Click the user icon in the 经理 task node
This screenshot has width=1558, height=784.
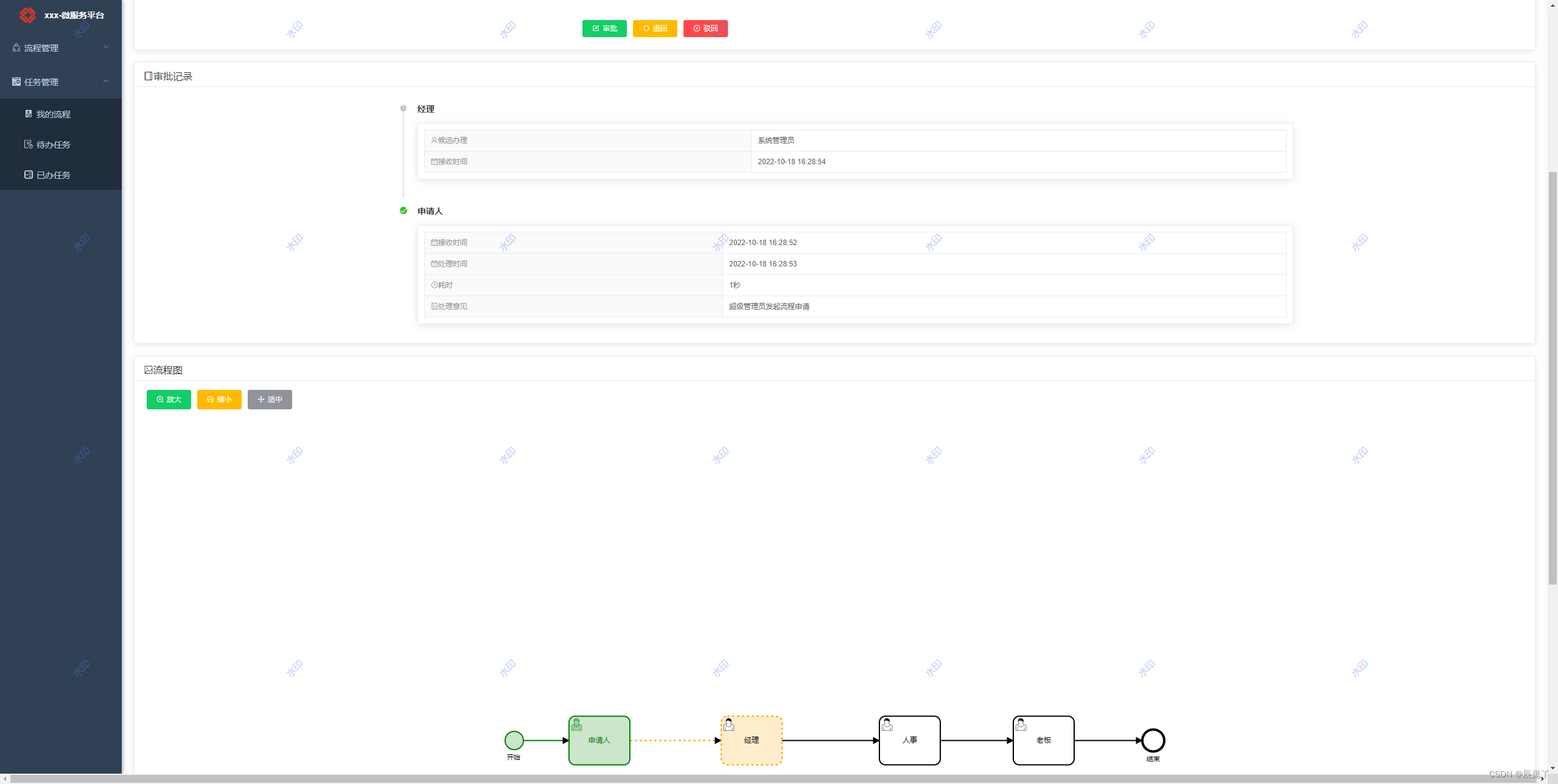coord(728,724)
